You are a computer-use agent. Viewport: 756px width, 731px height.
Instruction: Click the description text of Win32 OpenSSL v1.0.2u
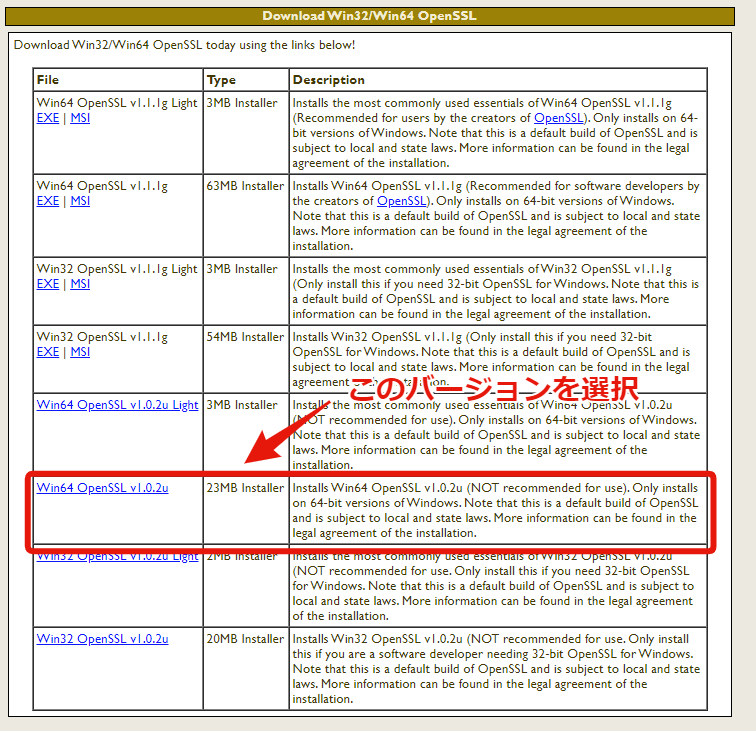click(496, 669)
